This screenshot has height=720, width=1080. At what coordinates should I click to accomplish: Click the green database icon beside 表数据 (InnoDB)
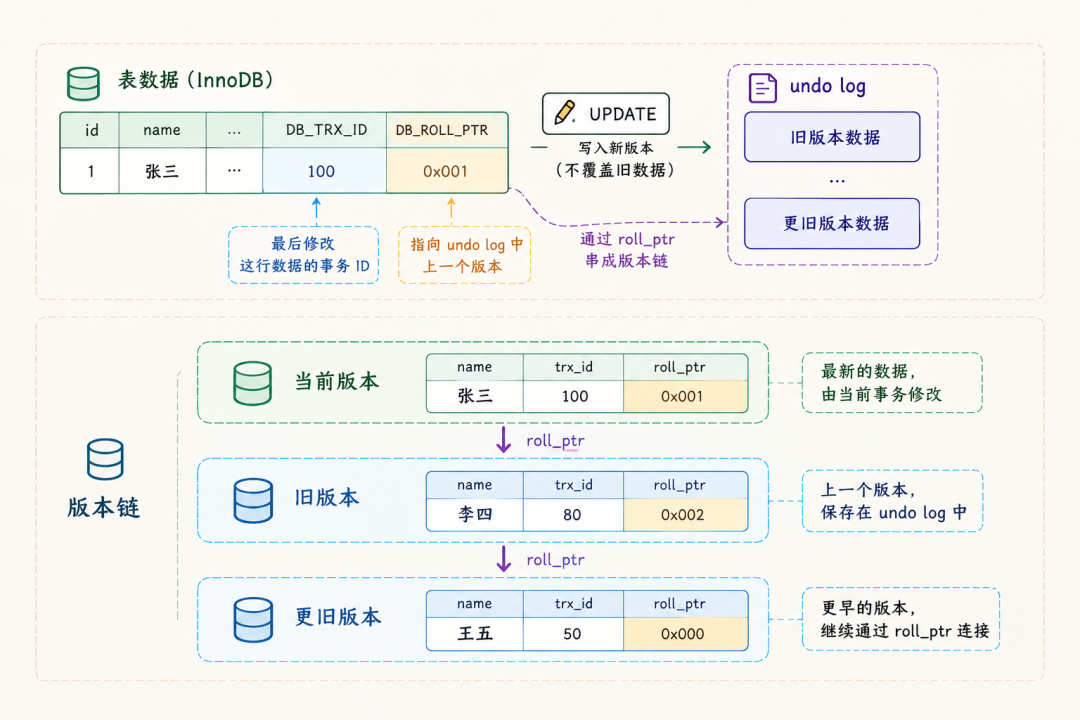point(83,83)
